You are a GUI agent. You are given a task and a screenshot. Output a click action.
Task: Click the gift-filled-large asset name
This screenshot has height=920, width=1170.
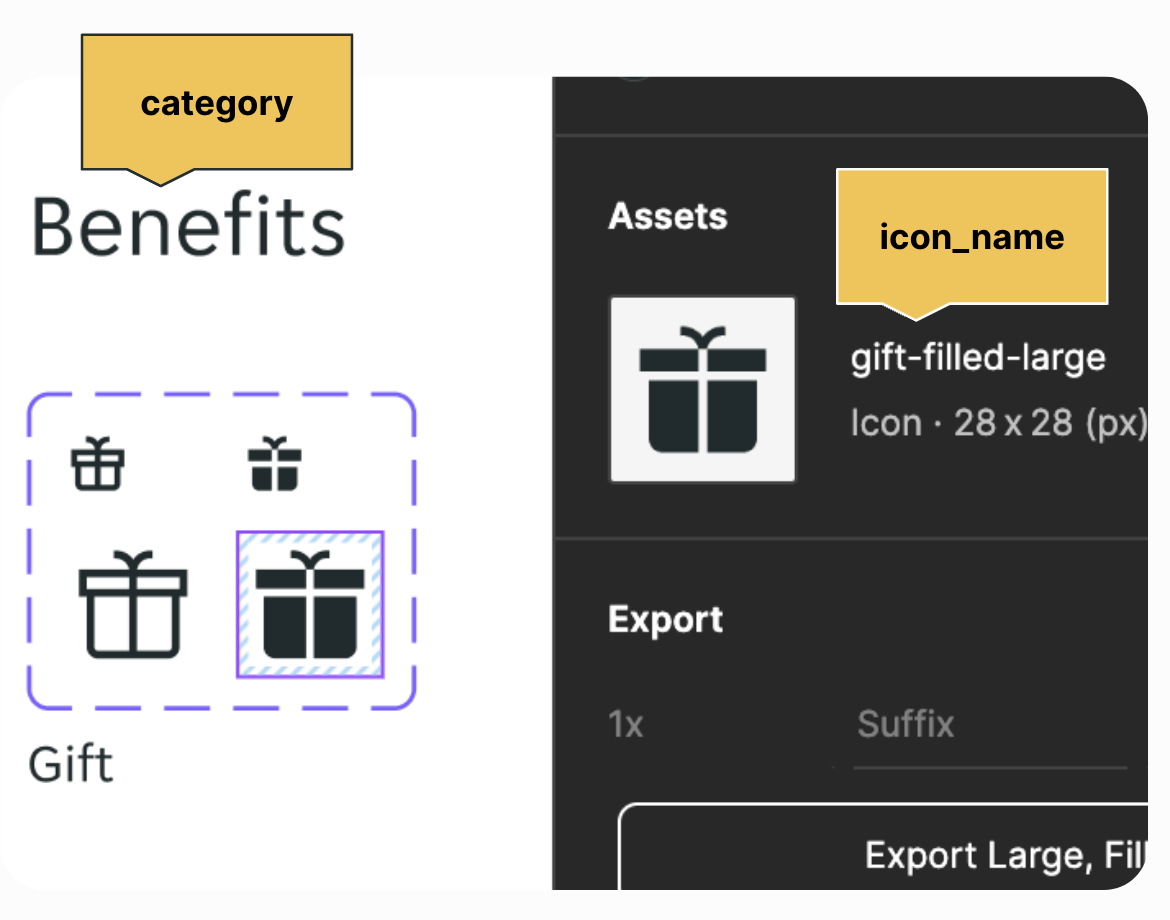pyautogui.click(x=977, y=358)
